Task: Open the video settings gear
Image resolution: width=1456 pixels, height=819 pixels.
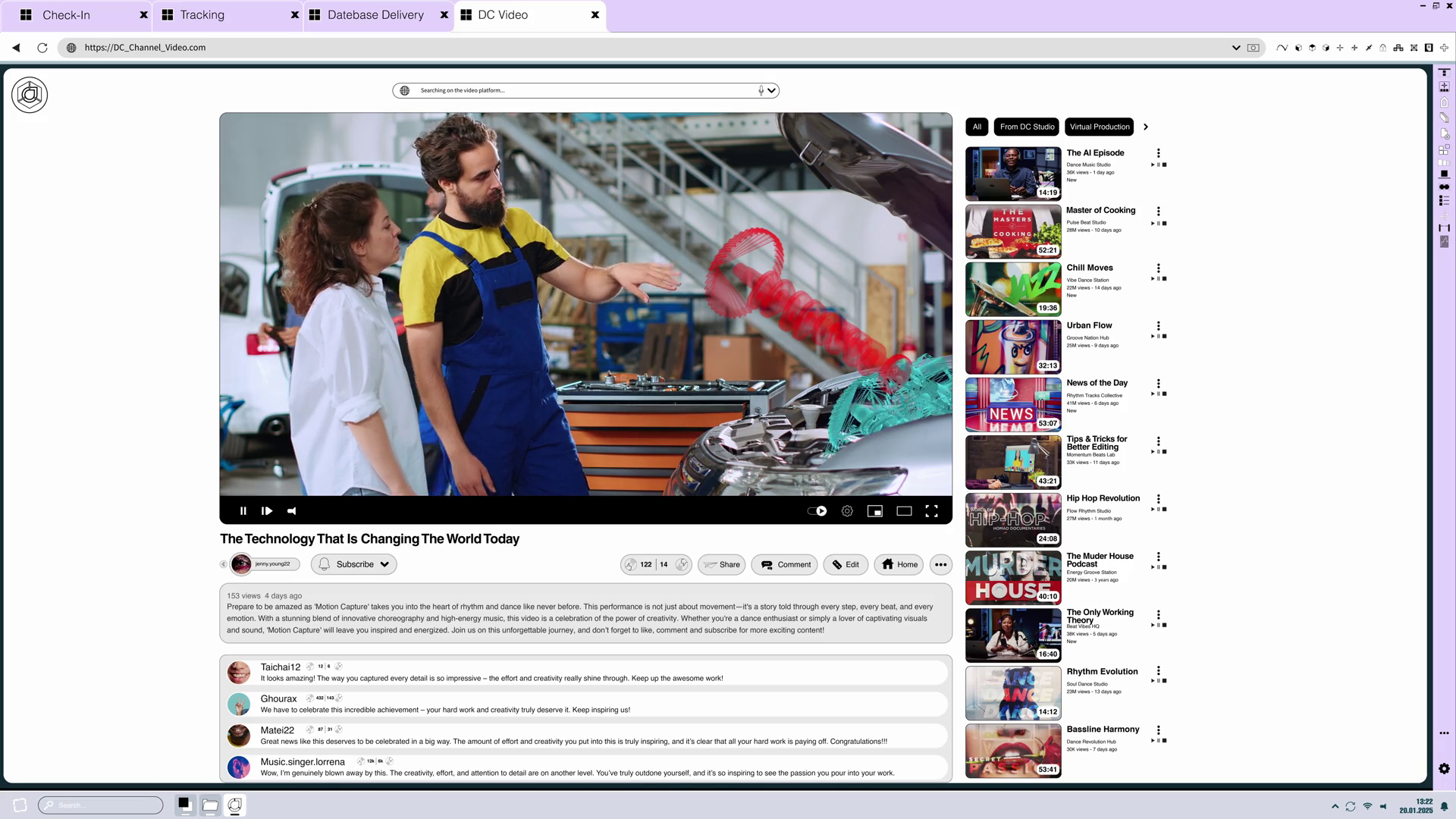Action: tap(847, 511)
